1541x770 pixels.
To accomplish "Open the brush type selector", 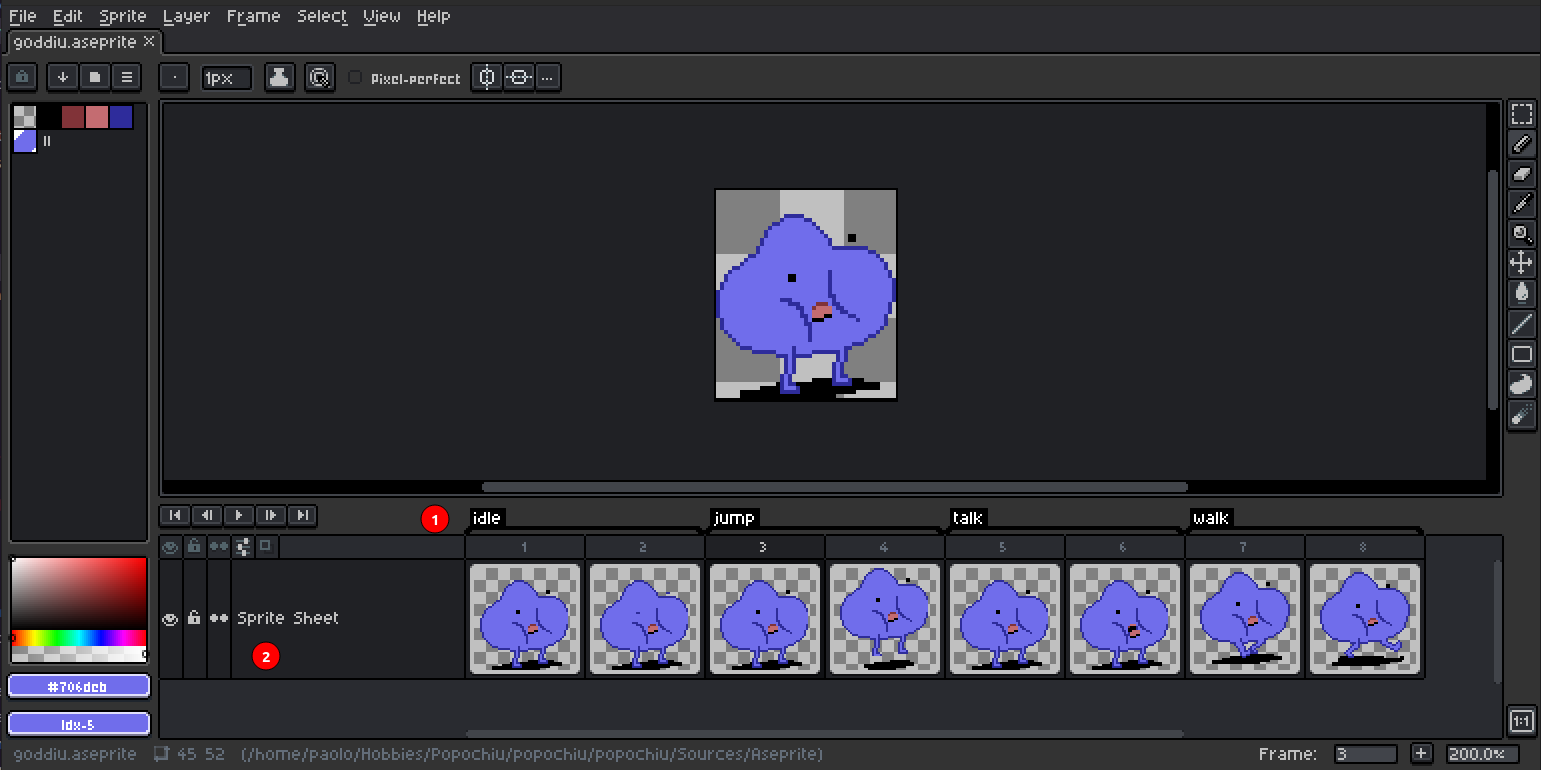I will tap(174, 77).
